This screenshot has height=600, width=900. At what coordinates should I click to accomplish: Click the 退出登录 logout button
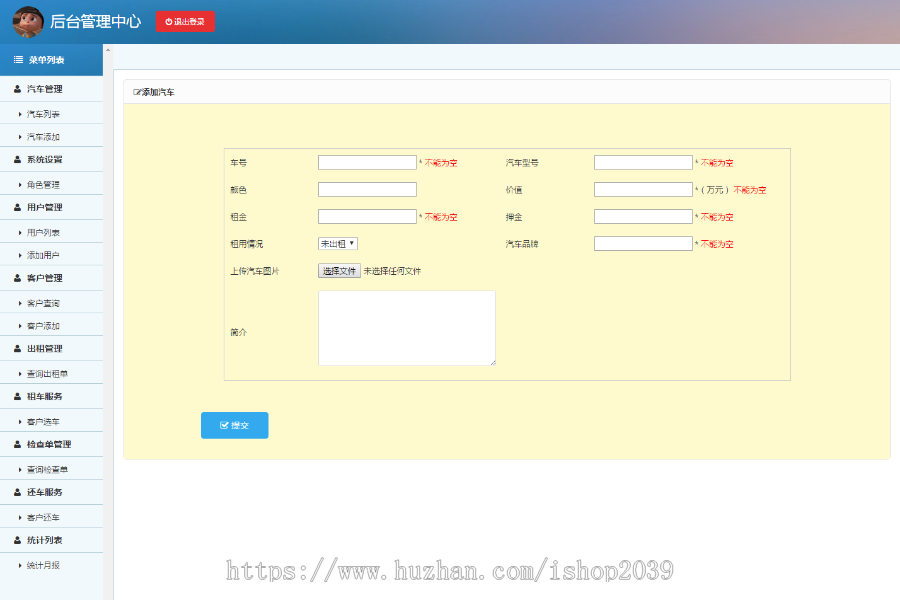tap(185, 22)
